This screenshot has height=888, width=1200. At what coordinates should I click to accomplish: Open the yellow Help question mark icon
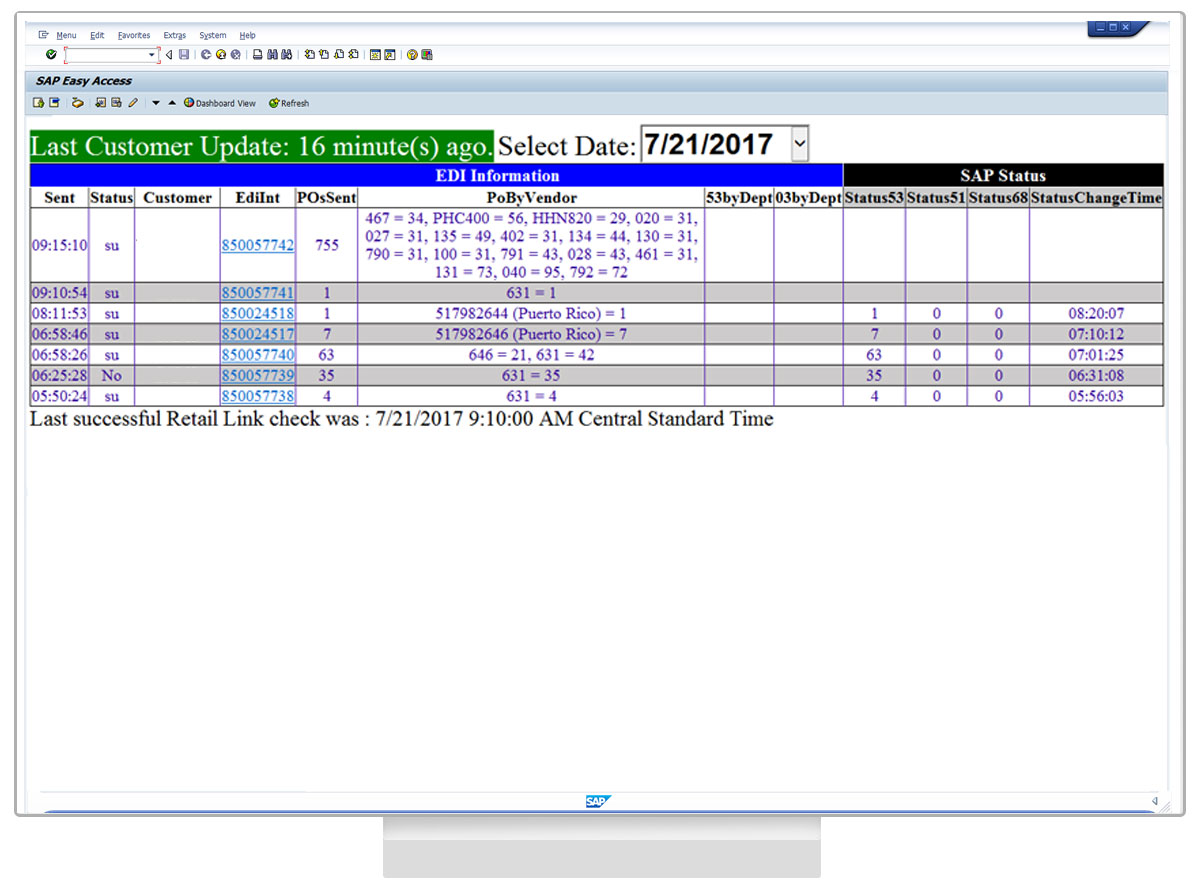point(412,55)
